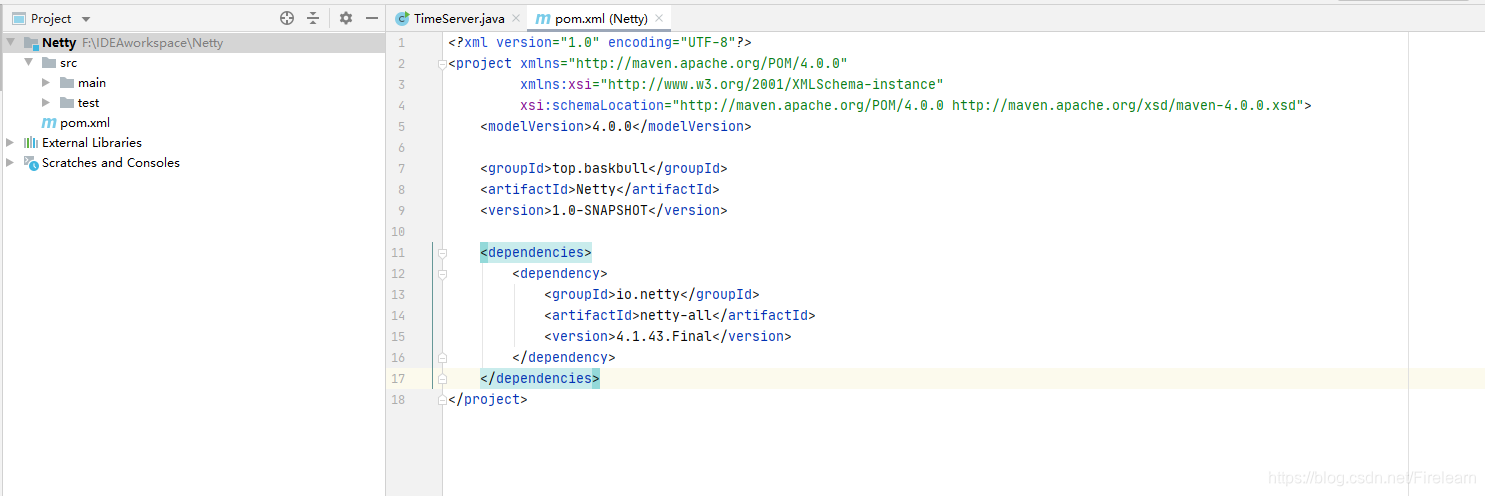Viewport: 1485px width, 496px height.
Task: Click the 1.0-SNAPSHOT version text
Action: click(600, 210)
